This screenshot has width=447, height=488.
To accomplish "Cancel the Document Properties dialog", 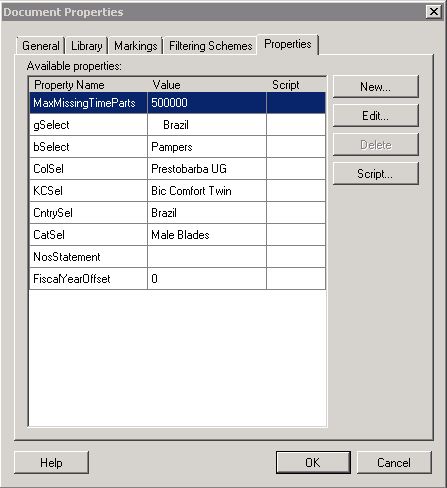I will tap(394, 462).
